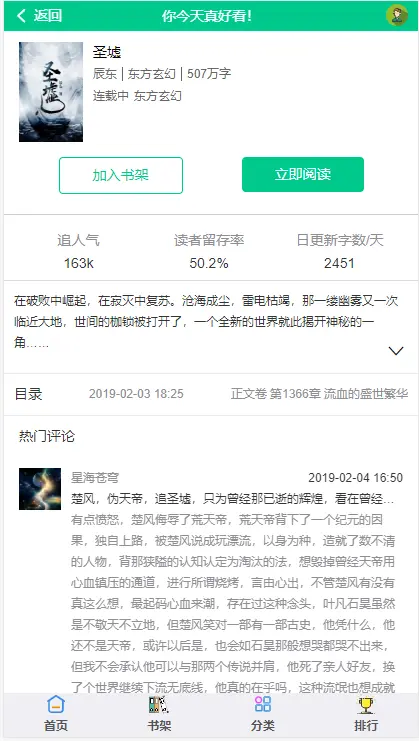This screenshot has width=419, height=741.
Task: Open the 目录 chapter list
Action: (x=28, y=394)
